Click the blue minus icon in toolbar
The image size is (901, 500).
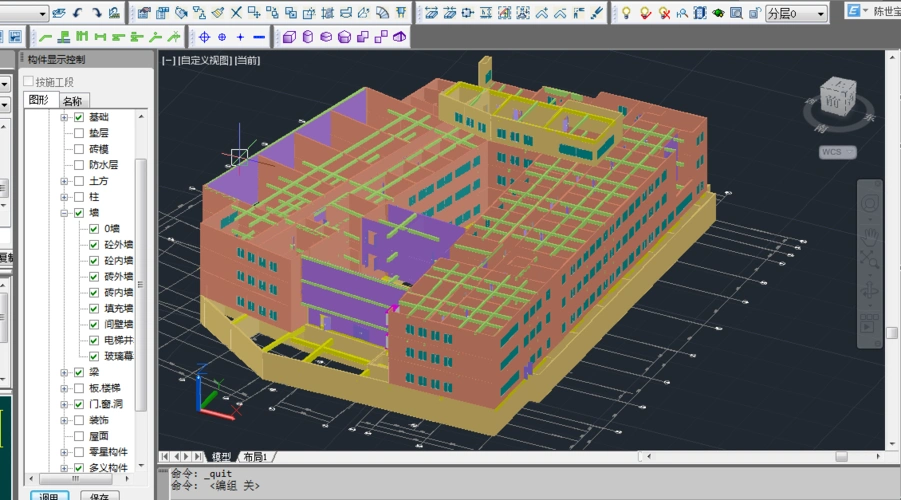tap(259, 37)
